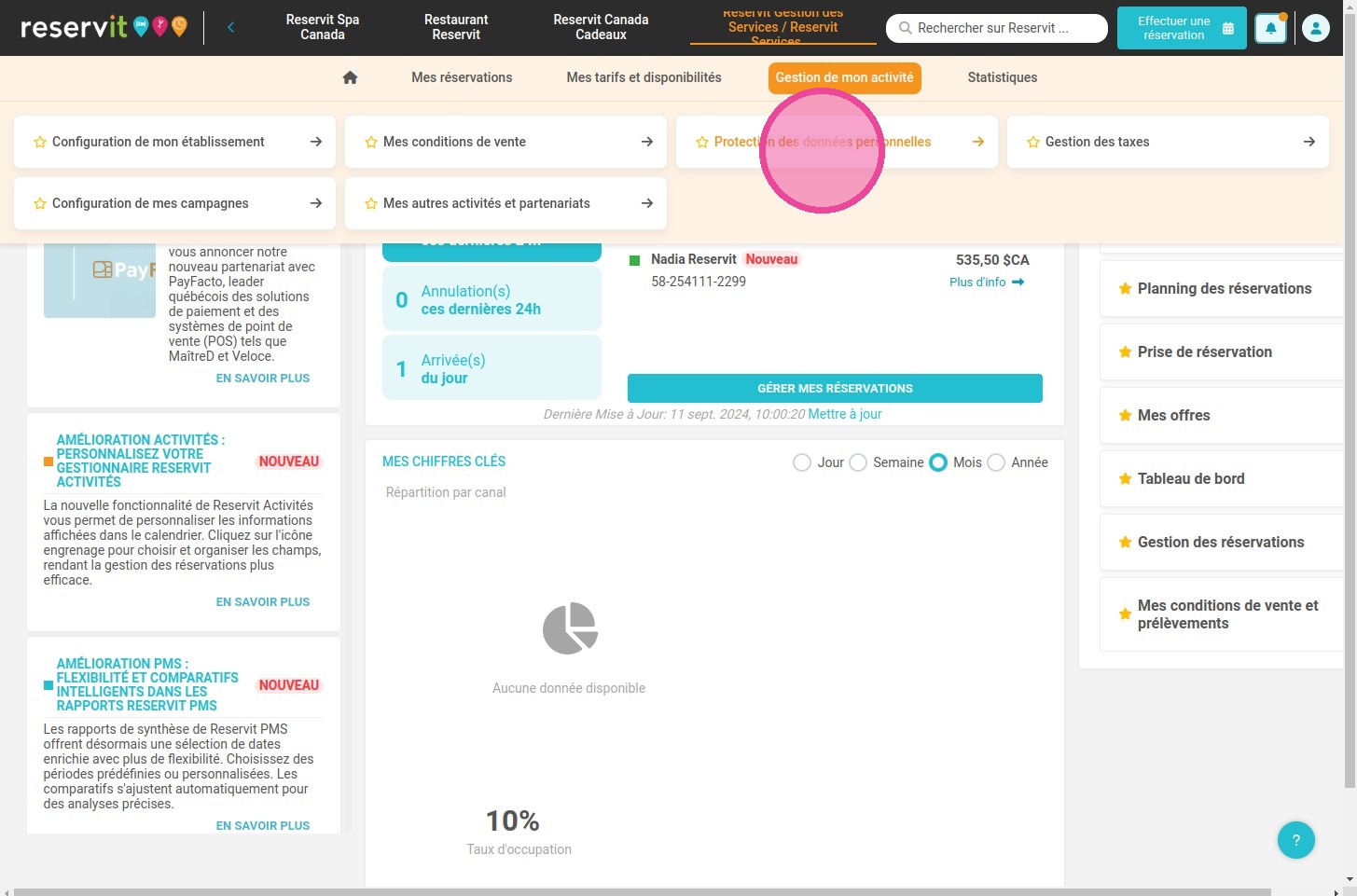The image size is (1357, 896).
Task: Click EN SAVOIR PLUS under Amélioration Activités
Action: pyautogui.click(x=263, y=602)
